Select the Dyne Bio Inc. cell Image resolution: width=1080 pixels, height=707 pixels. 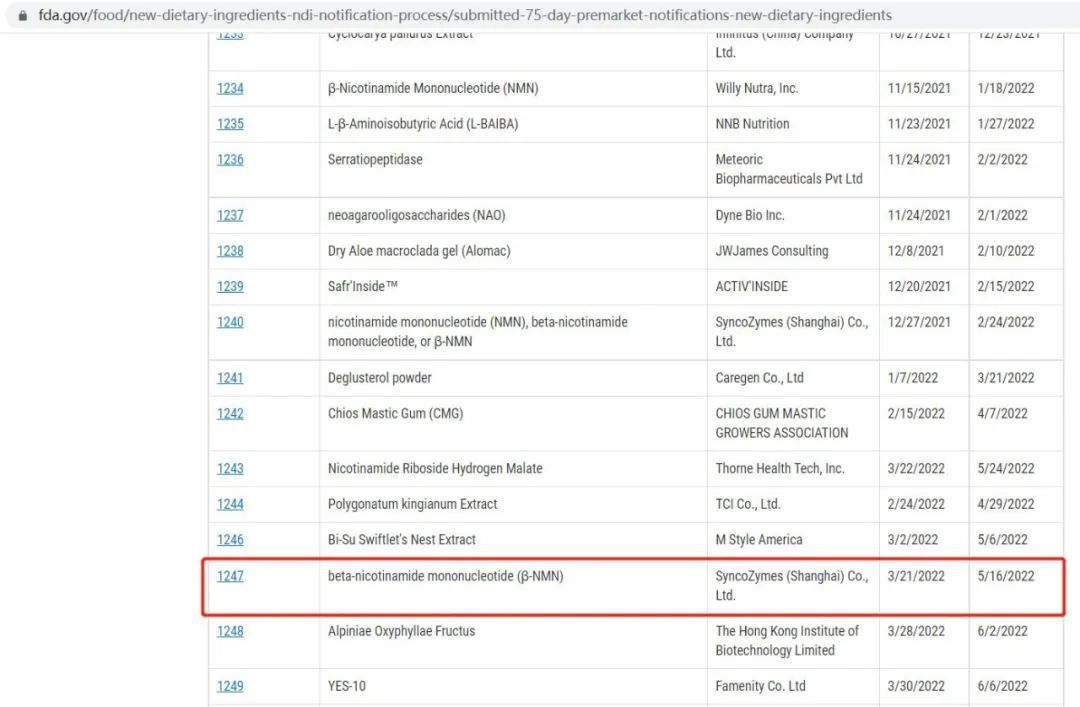[x=793, y=216]
